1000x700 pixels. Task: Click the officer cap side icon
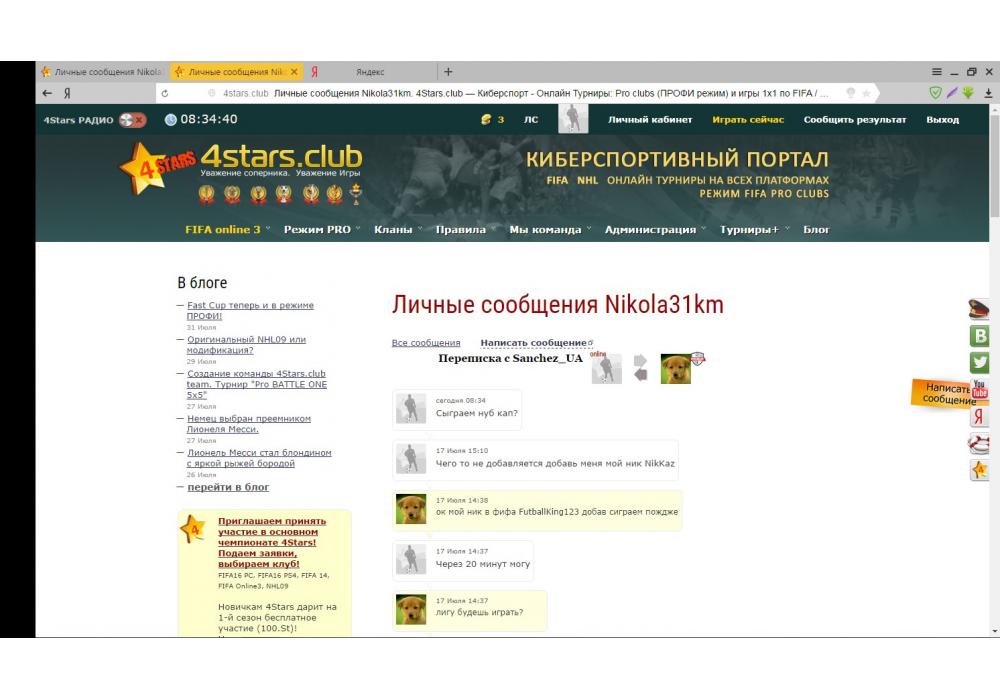[979, 309]
